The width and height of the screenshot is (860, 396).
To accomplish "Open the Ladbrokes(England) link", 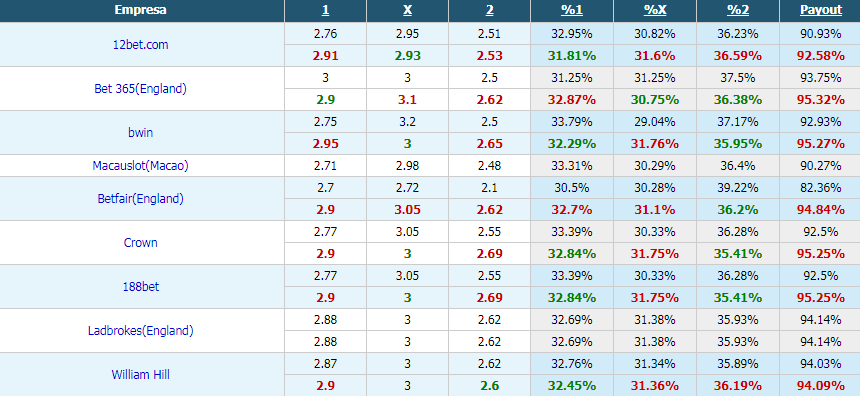I will coord(140,331).
